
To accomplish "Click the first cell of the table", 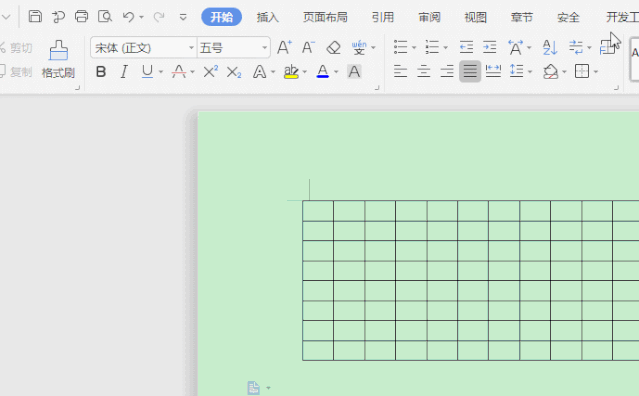I will tap(318, 211).
